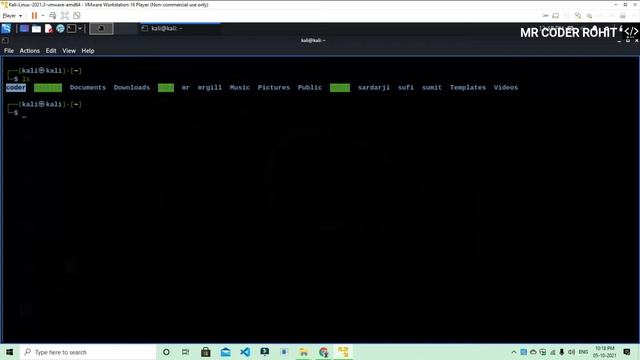Open Google Chrome from the taskbar
This screenshot has width=640, height=360.
click(x=324, y=352)
